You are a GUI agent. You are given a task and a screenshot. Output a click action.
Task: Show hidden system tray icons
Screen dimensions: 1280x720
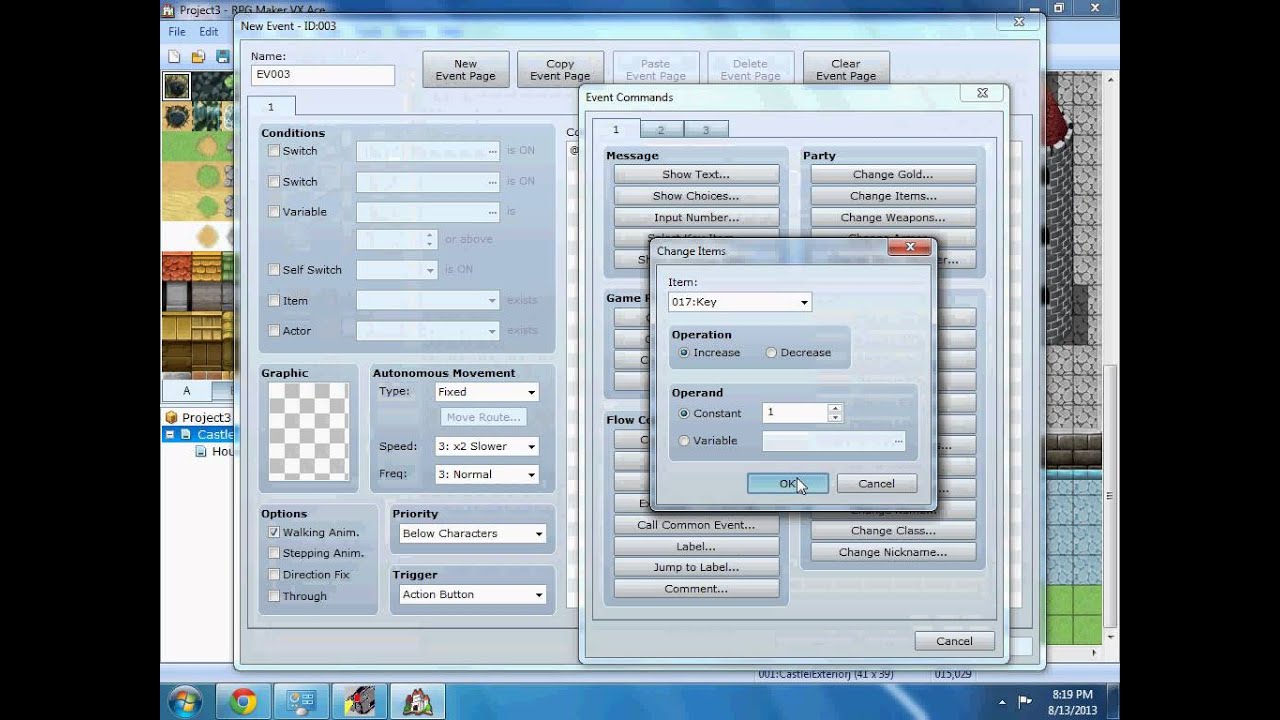coord(1002,702)
